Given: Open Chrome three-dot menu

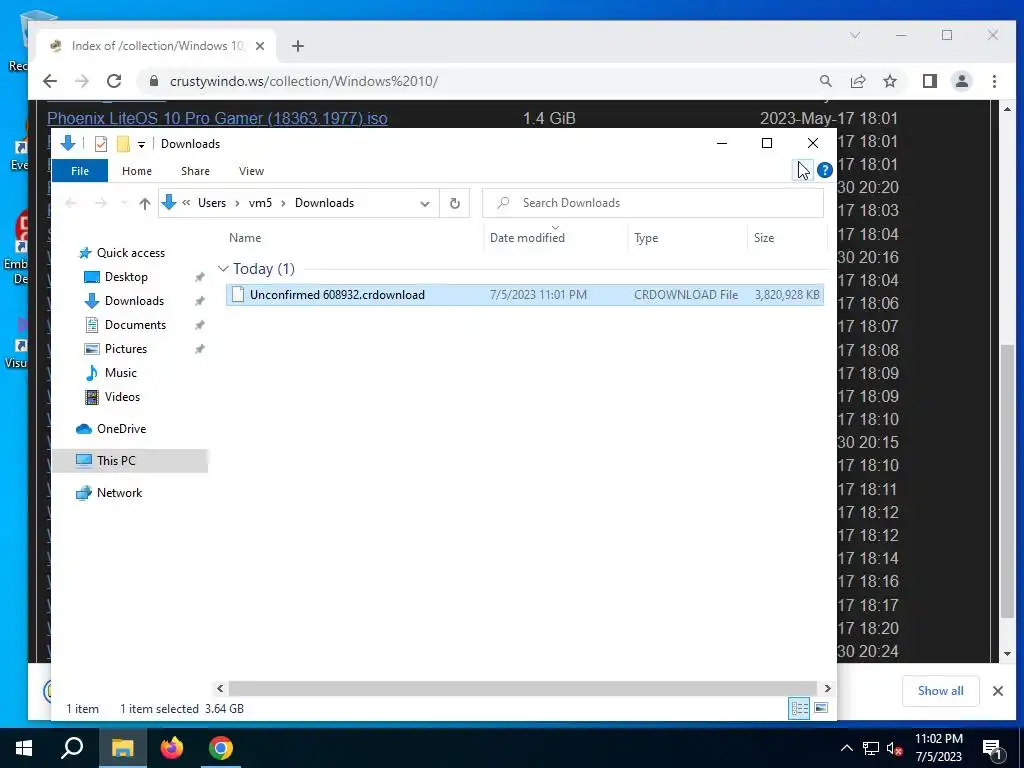Looking at the screenshot, I should pos(994,81).
